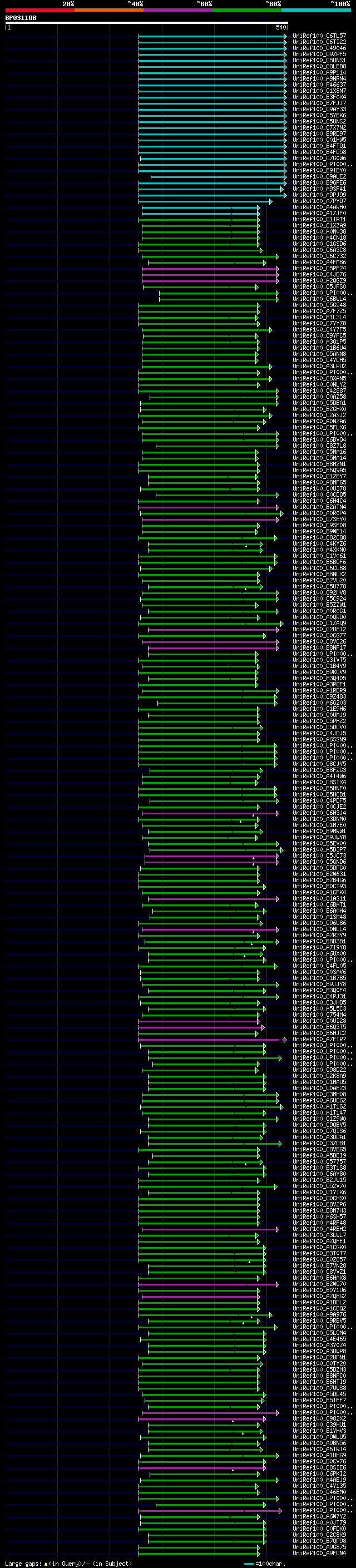Select the UniRef100_Q7X7N2 label
The height and width of the screenshot is (1568, 356).
click(319, 128)
